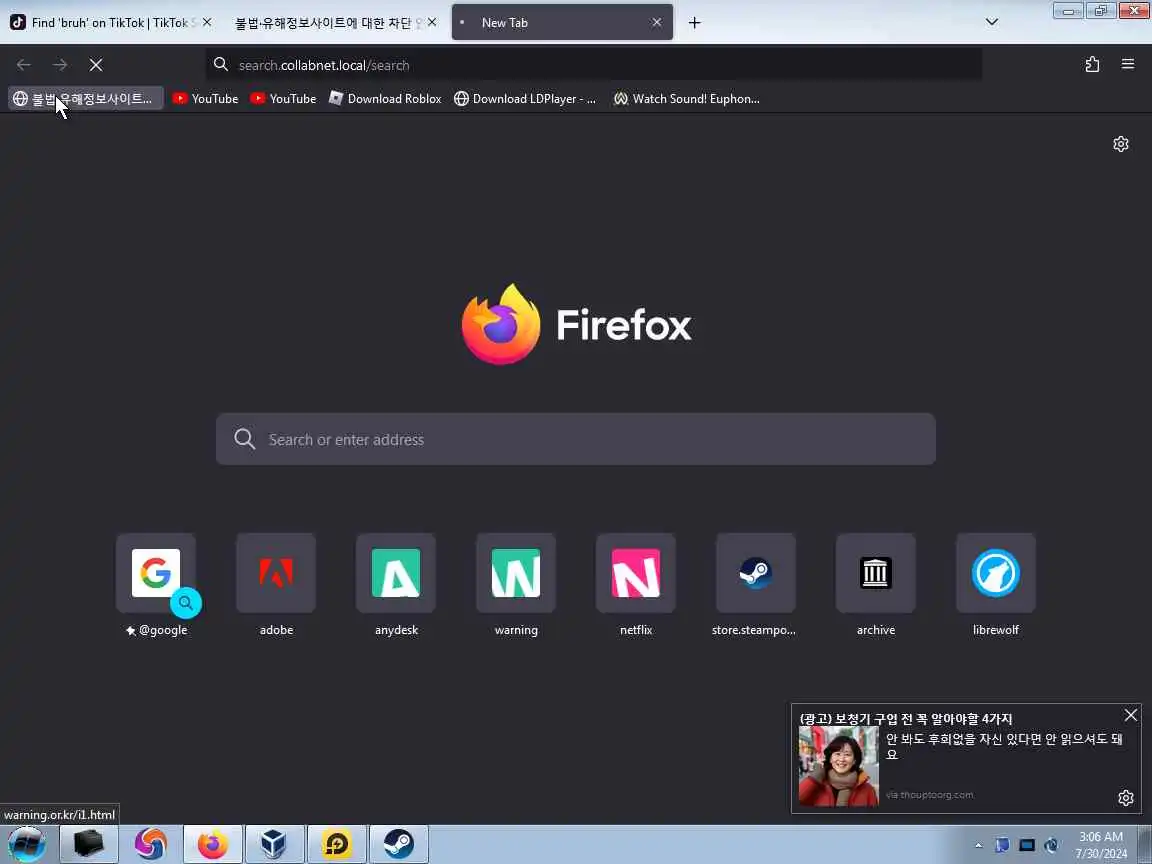Open the swirl browser taskbar icon
Viewport: 1152px width, 864px height.
(x=151, y=843)
